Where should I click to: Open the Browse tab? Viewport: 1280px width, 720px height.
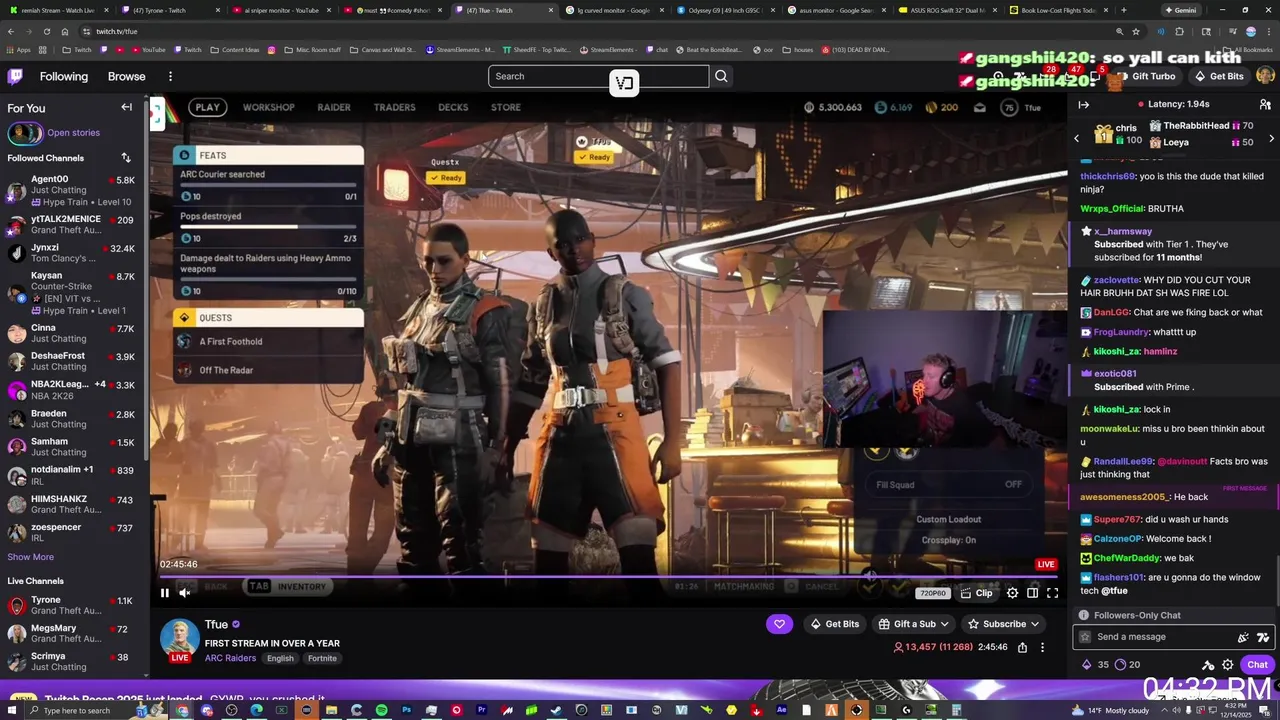pos(126,76)
